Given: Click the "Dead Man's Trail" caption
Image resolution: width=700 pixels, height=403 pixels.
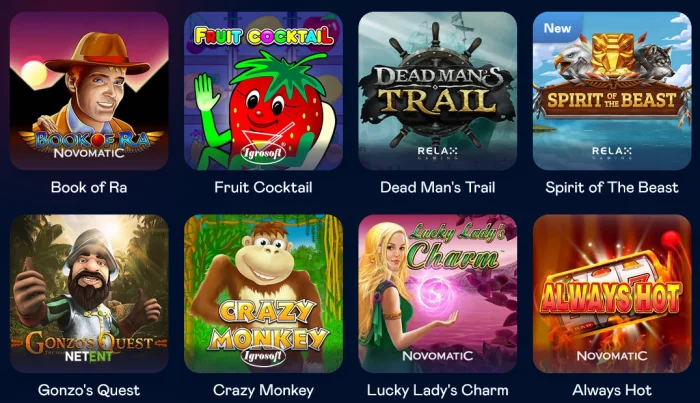Looking at the screenshot, I should pyautogui.click(x=438, y=187).
